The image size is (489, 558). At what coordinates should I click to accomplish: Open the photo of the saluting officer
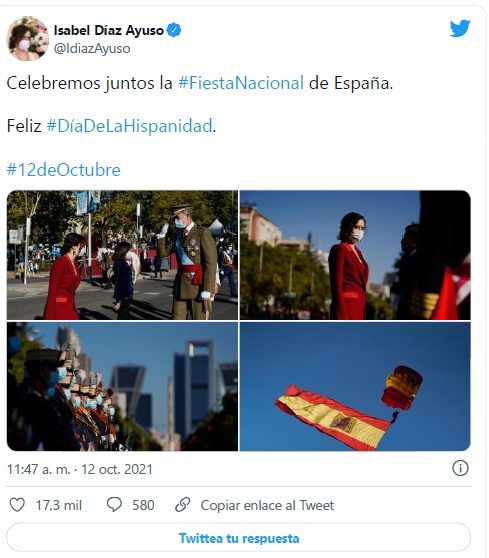click(122, 255)
